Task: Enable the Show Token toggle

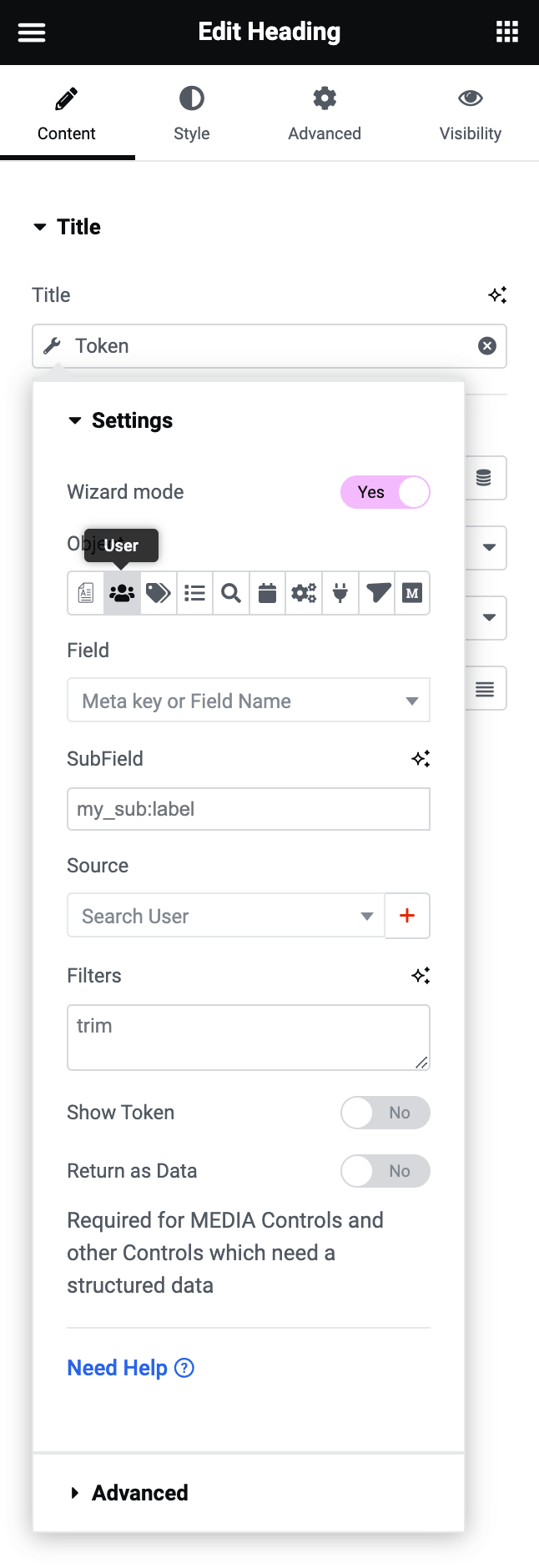Action: click(x=385, y=1113)
